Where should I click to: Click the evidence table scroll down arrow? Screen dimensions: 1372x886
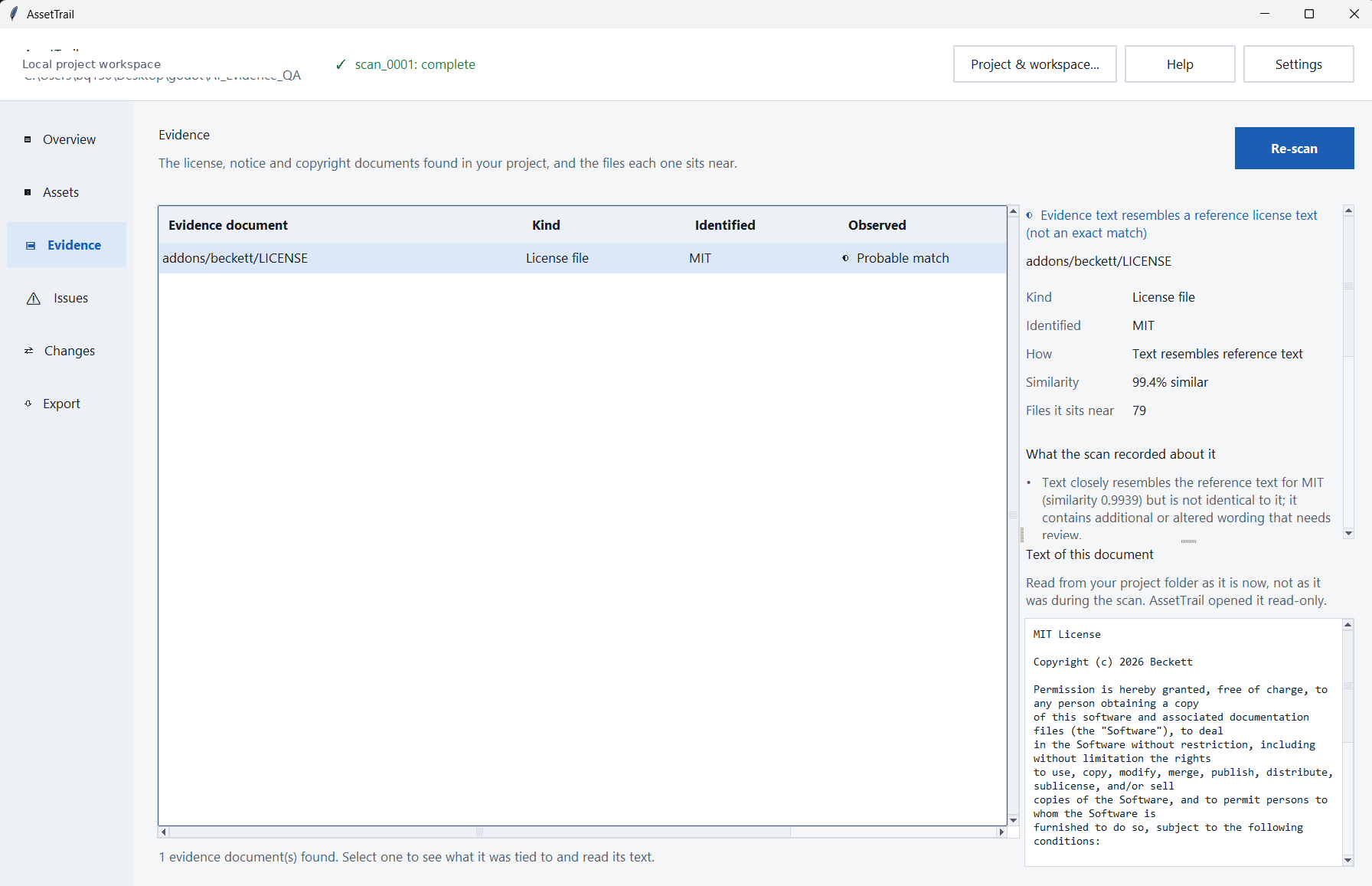tap(1013, 820)
